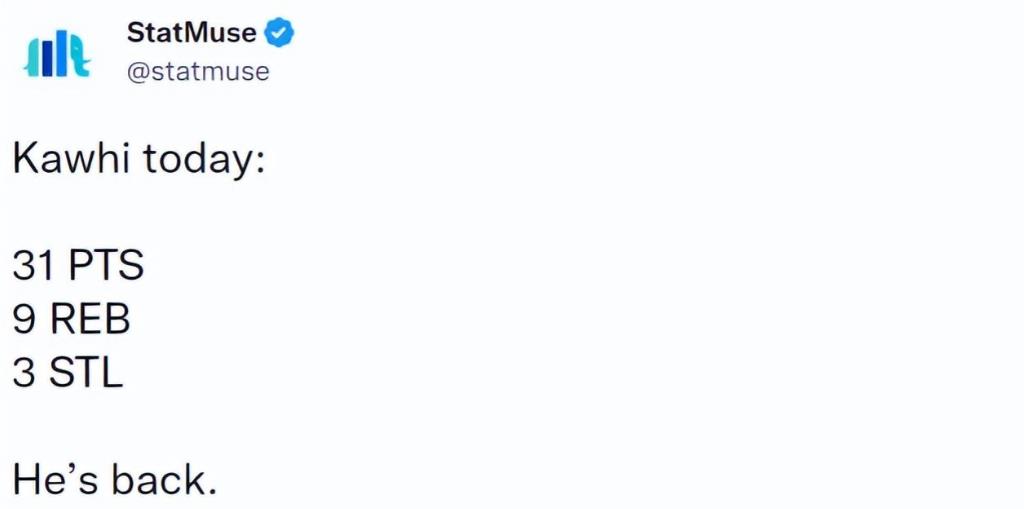Click the number '9' before REB
Viewport: 1024px width, 509px height.
point(24,320)
